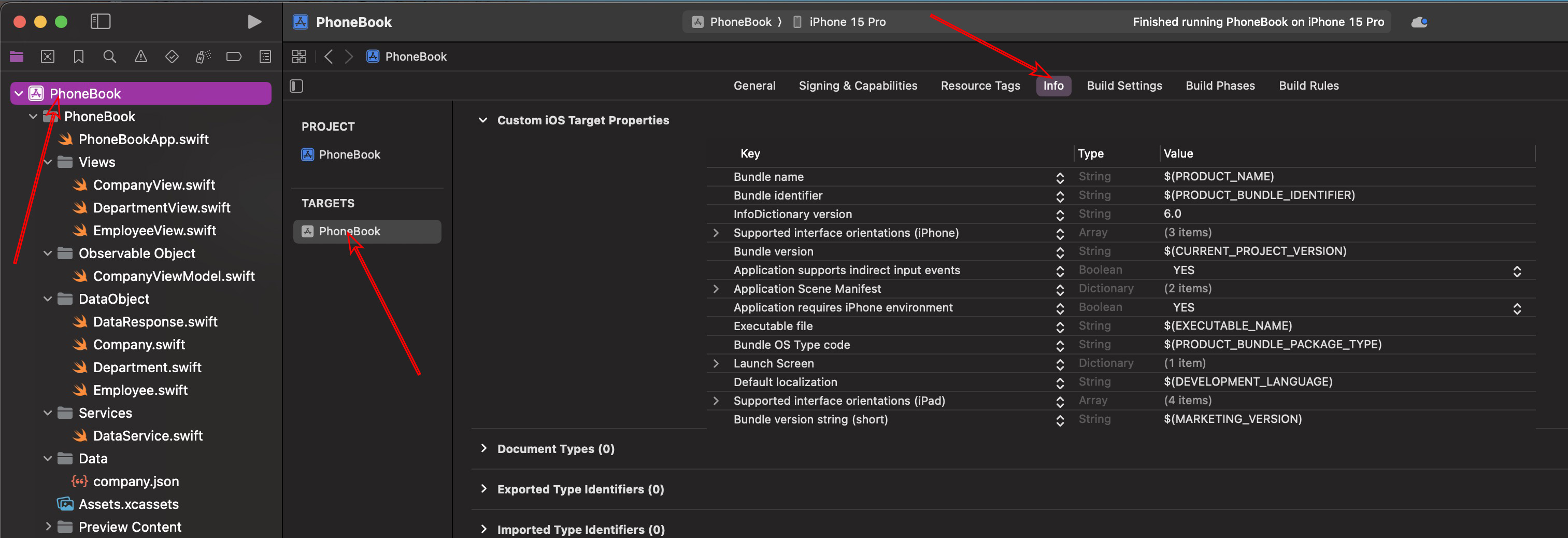The height and width of the screenshot is (538, 1568).
Task: Open the Project navigator folder icon
Action: coord(16,56)
